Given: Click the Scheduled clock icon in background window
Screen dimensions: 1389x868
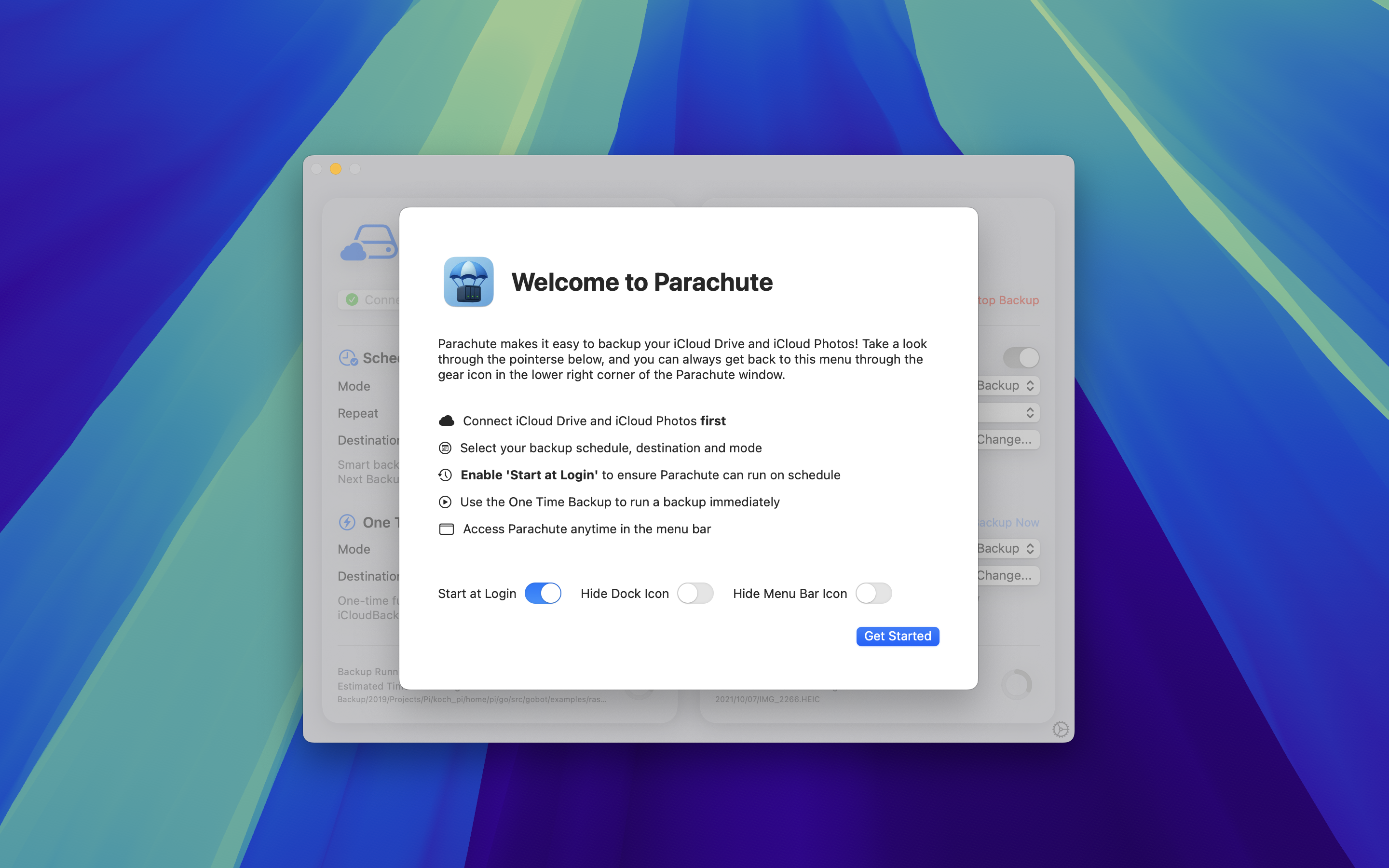Looking at the screenshot, I should click(x=348, y=358).
